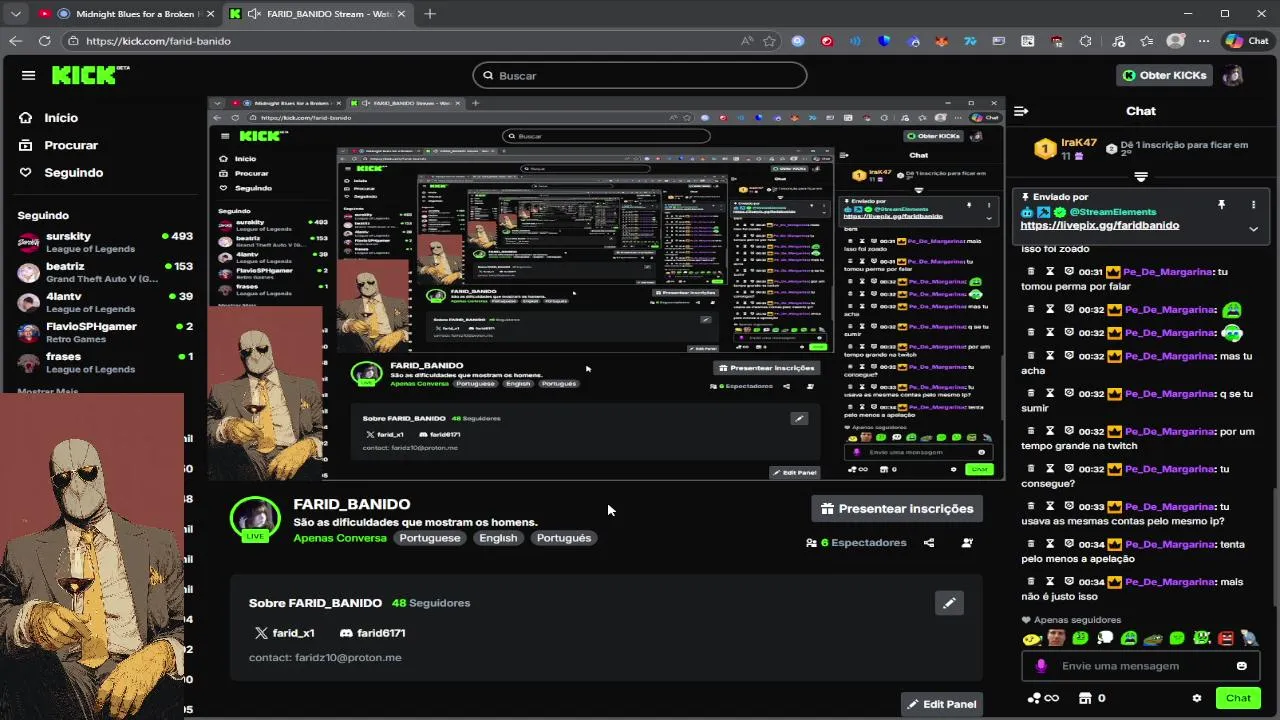Click the user-plus icon beside share
Viewport: 1280px width, 720px height.
(x=967, y=543)
